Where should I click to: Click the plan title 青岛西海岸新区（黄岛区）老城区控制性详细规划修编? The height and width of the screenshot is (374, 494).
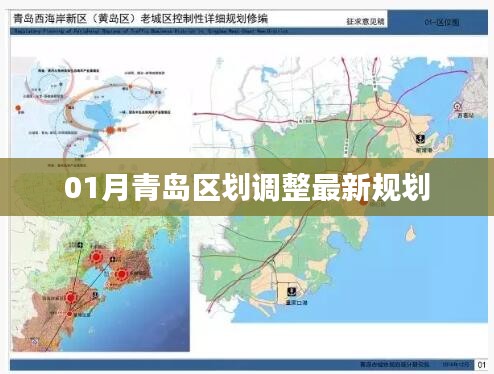coord(140,18)
